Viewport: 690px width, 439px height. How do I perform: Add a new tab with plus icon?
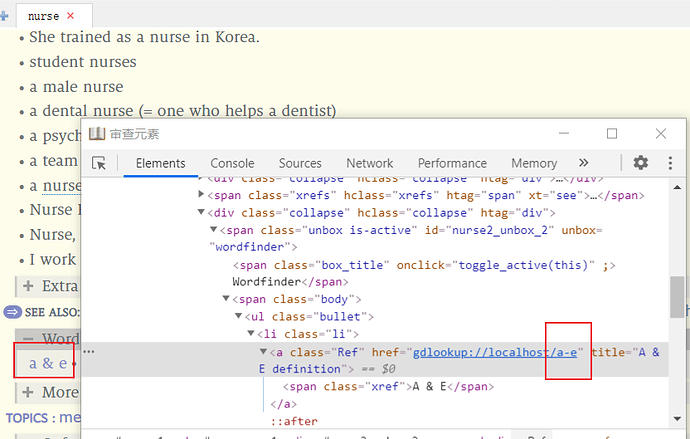point(4,16)
